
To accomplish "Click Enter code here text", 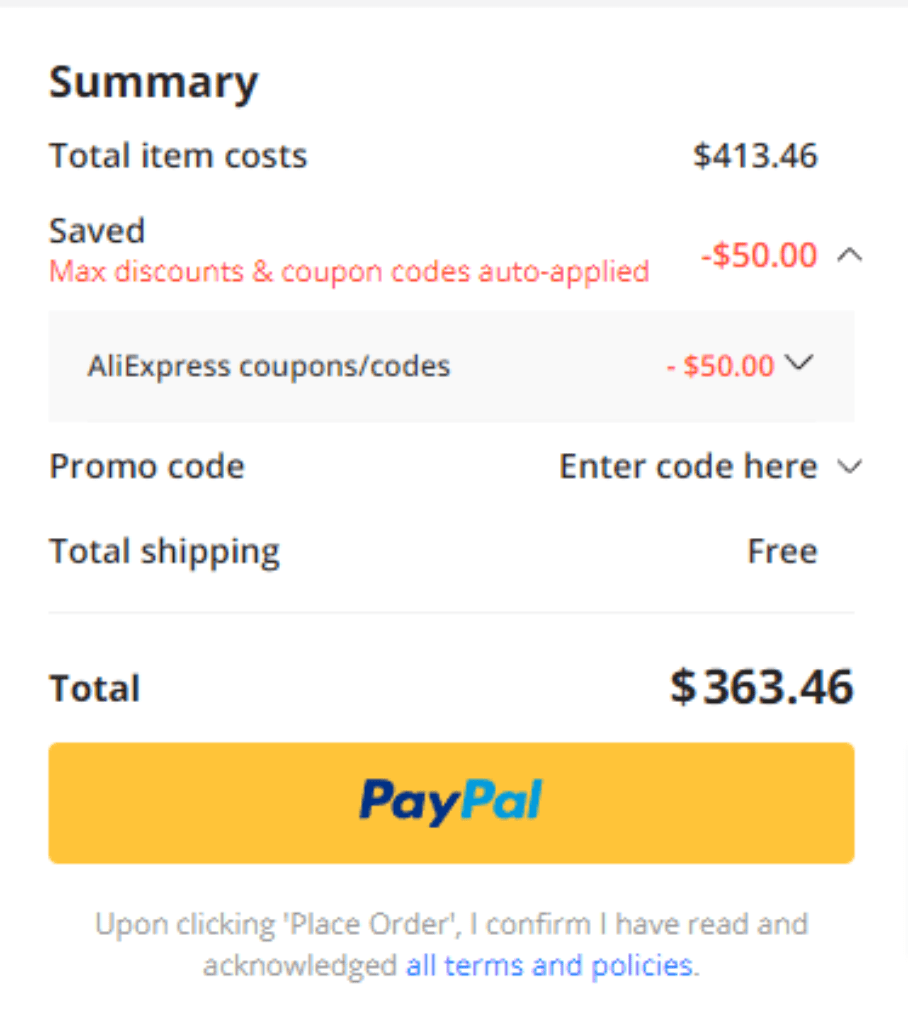I will click(688, 466).
